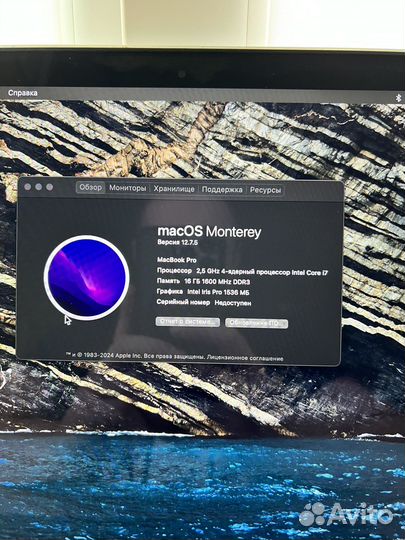Click the Версия 12.7.5 text
The height and width of the screenshot is (540, 405).
click(x=177, y=242)
